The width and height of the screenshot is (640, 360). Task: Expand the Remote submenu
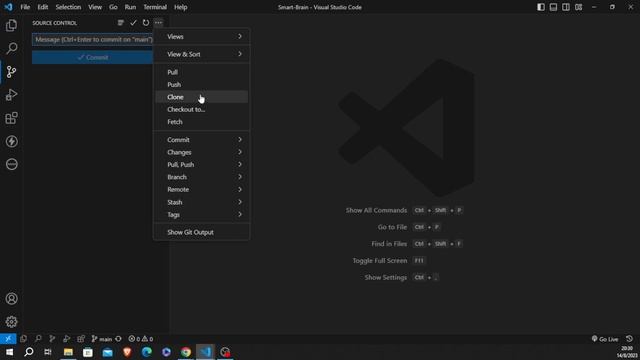pos(202,189)
